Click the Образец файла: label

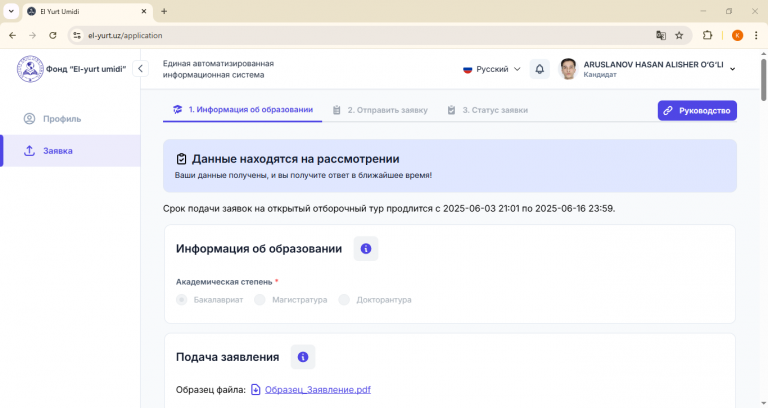[211, 390]
